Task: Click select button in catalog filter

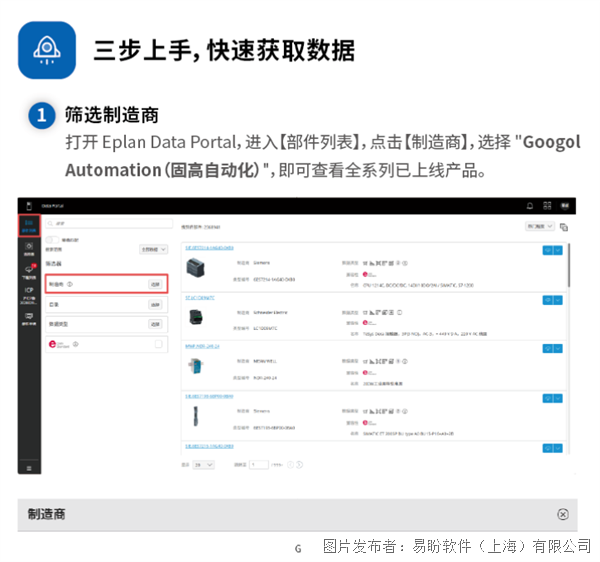Action: [x=155, y=305]
